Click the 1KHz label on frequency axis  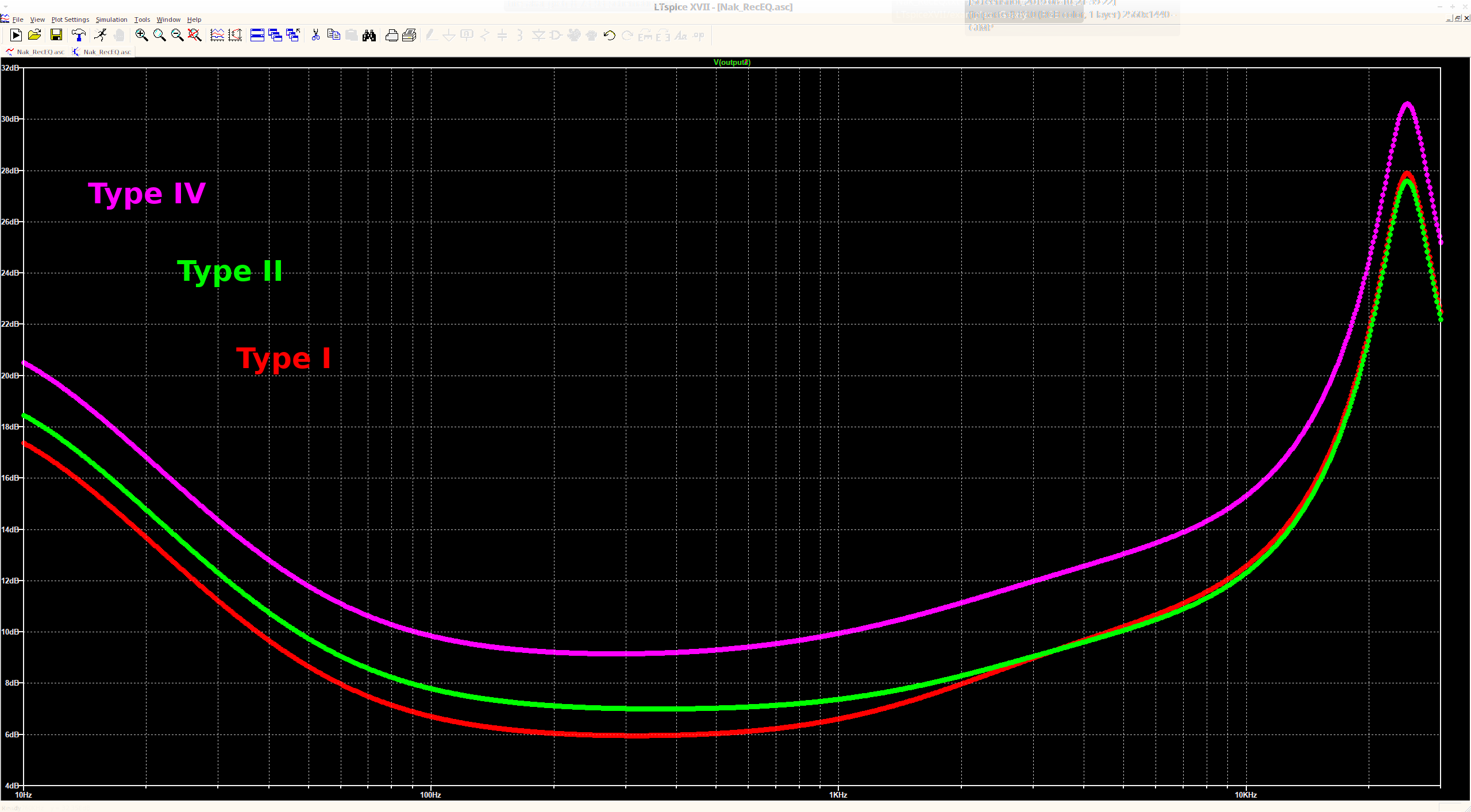pos(838,795)
